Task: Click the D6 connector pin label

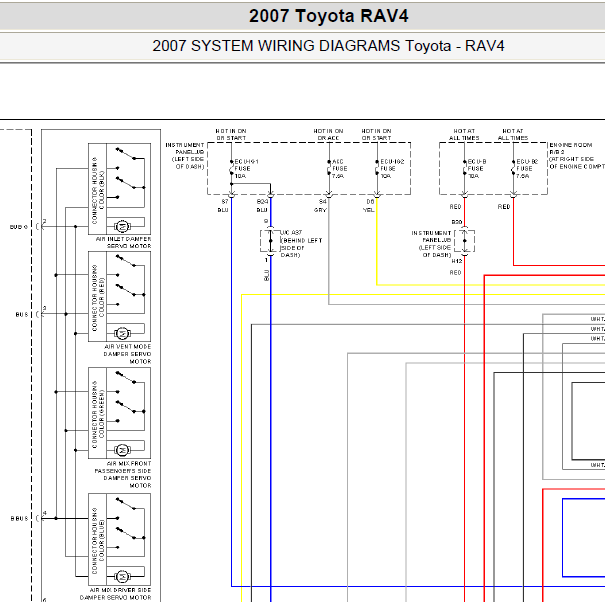Action: [370, 201]
